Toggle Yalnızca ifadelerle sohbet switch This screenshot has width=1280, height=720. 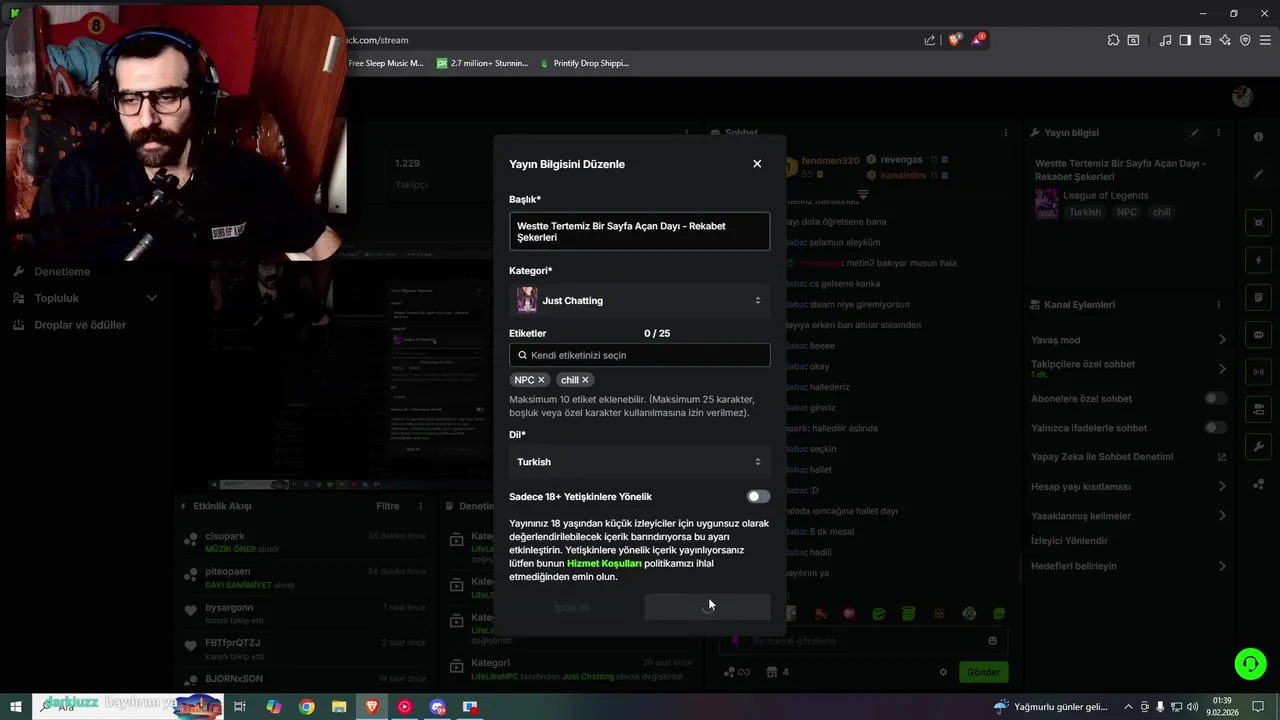(1215, 427)
